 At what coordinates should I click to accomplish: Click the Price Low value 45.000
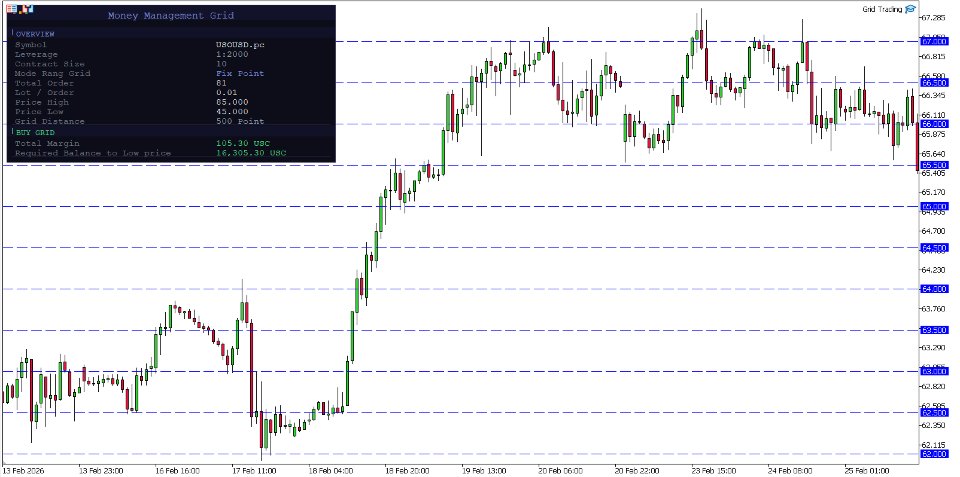(233, 111)
